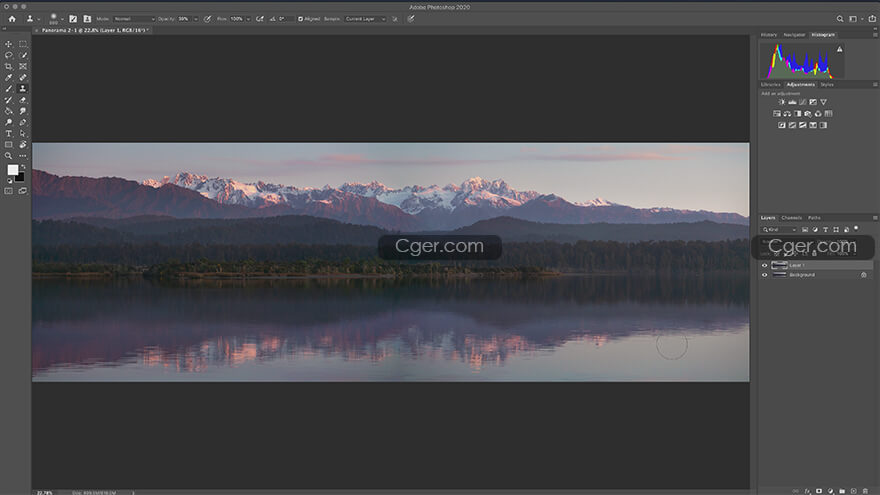
Task: Select the Path Selection tool
Action: 23,134
